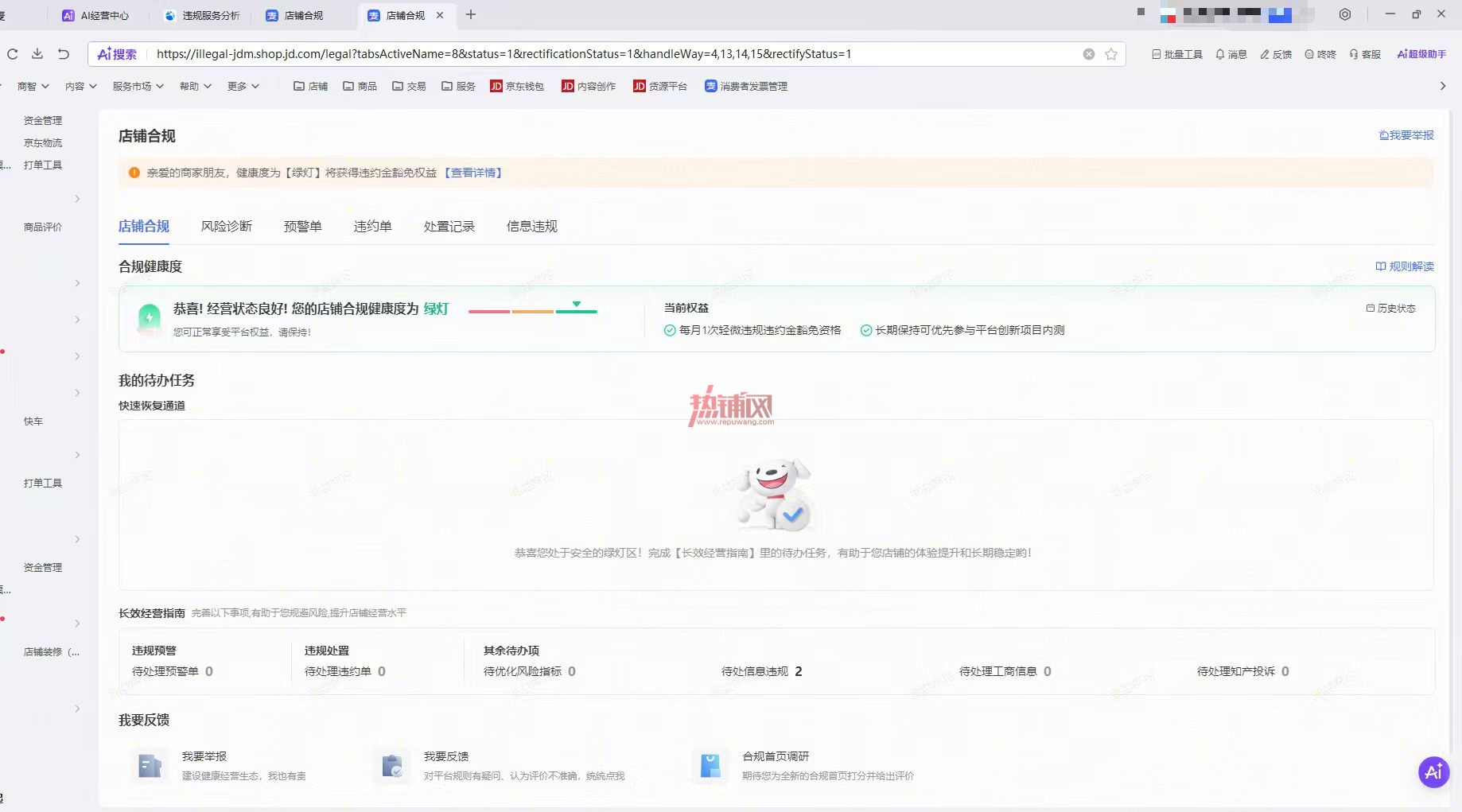Close the active 店铺合规 browser tab
The image size is (1462, 812).
pyautogui.click(x=440, y=15)
